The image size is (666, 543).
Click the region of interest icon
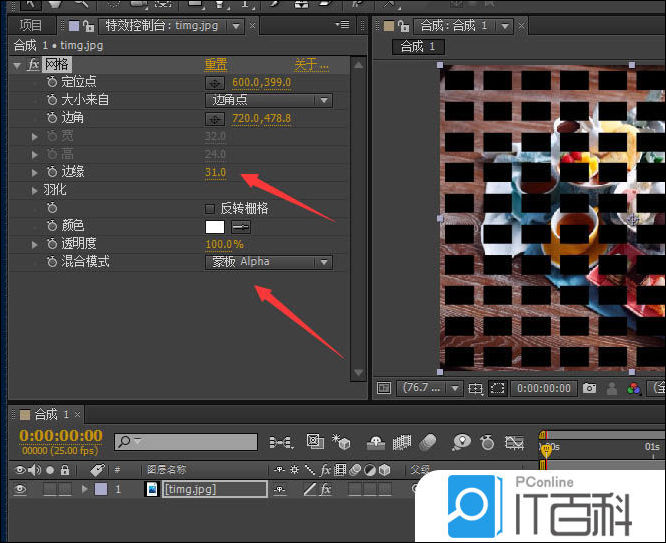pos(476,388)
